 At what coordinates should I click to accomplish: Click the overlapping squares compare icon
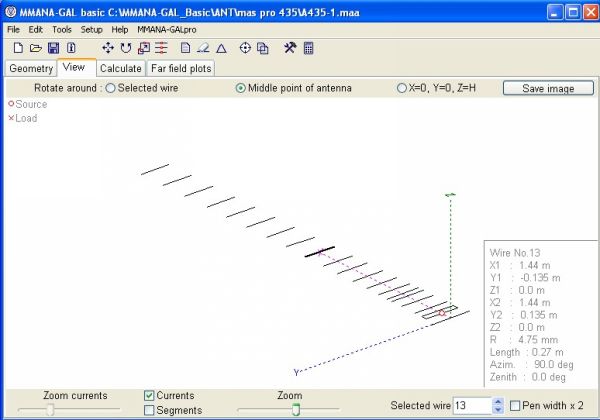click(262, 48)
